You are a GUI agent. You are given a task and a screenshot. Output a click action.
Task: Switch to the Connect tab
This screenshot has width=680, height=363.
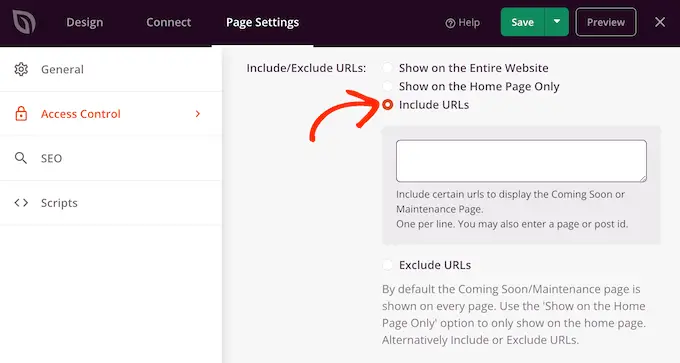[168, 22]
